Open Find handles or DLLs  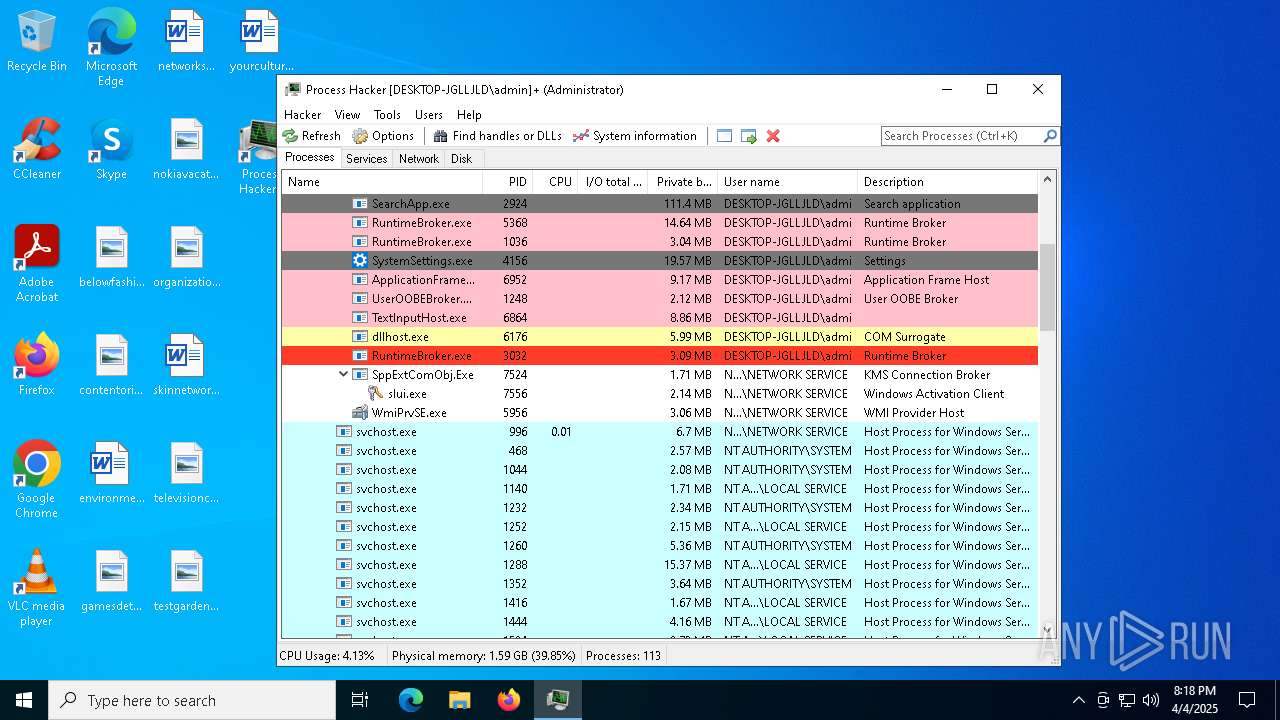point(497,136)
